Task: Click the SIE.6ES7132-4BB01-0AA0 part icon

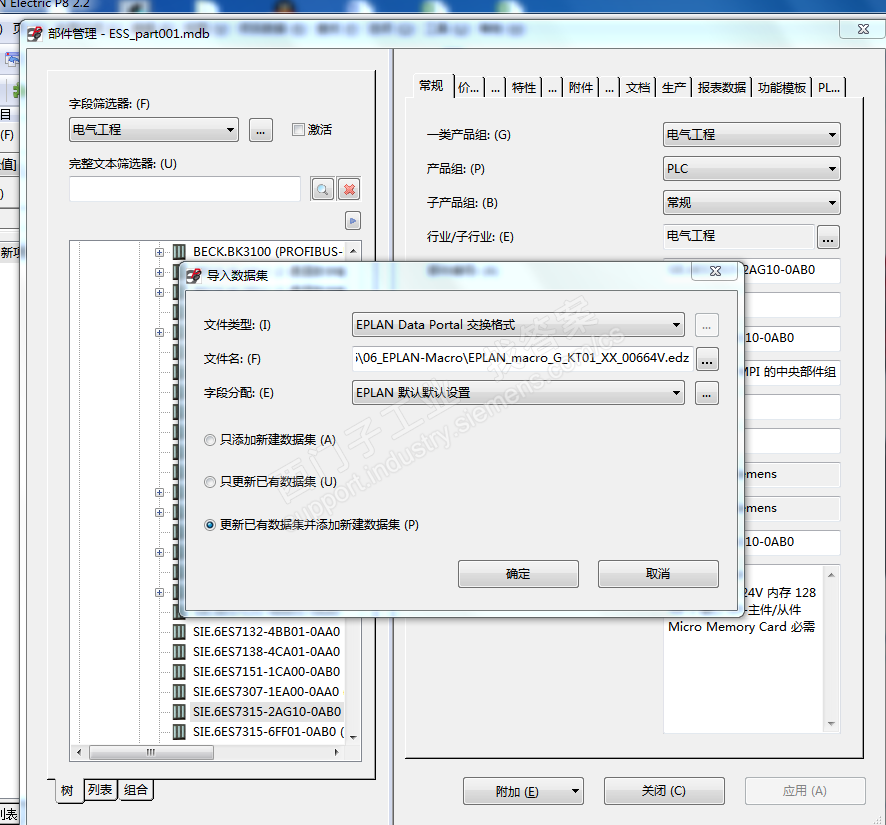Action: click(179, 631)
